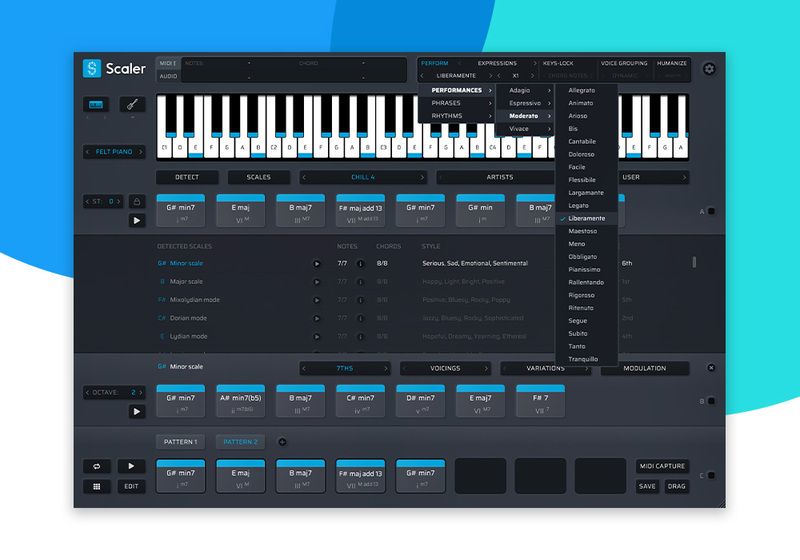Toggle HUMANIZE
The width and height of the screenshot is (800, 560).
coord(671,63)
